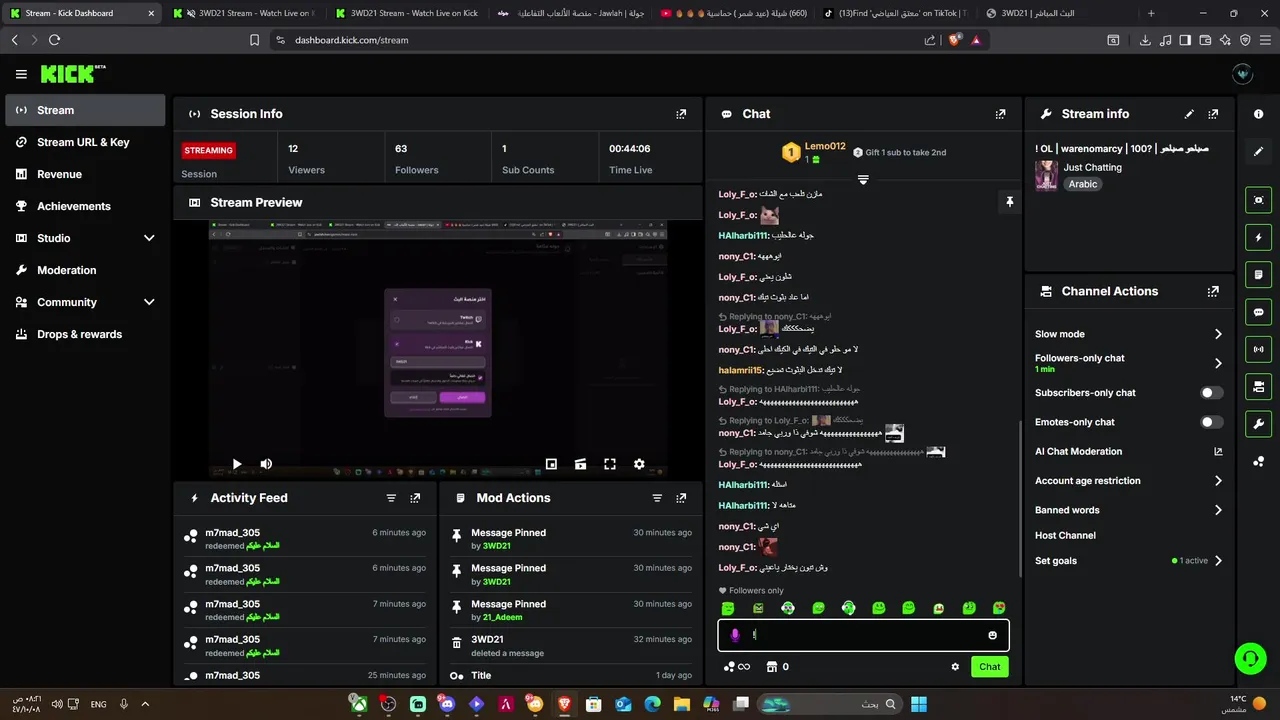The height and width of the screenshot is (720, 1280).
Task: Open the emoji picker in chat input
Action: point(992,635)
